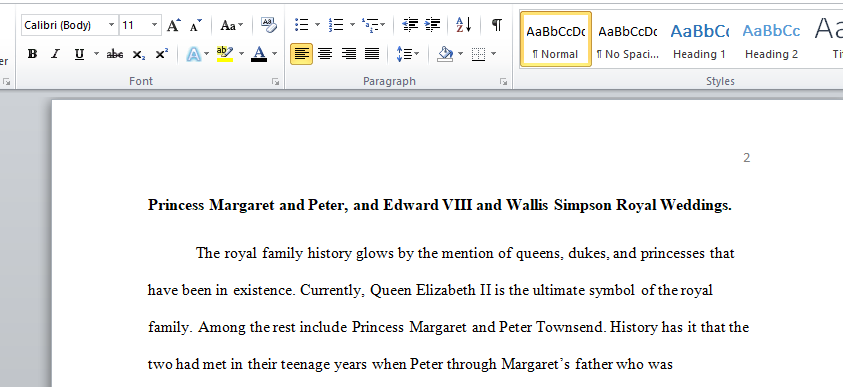Screen dimensions: 843x387
Task: Apply the No Spacing style
Action: 627,39
